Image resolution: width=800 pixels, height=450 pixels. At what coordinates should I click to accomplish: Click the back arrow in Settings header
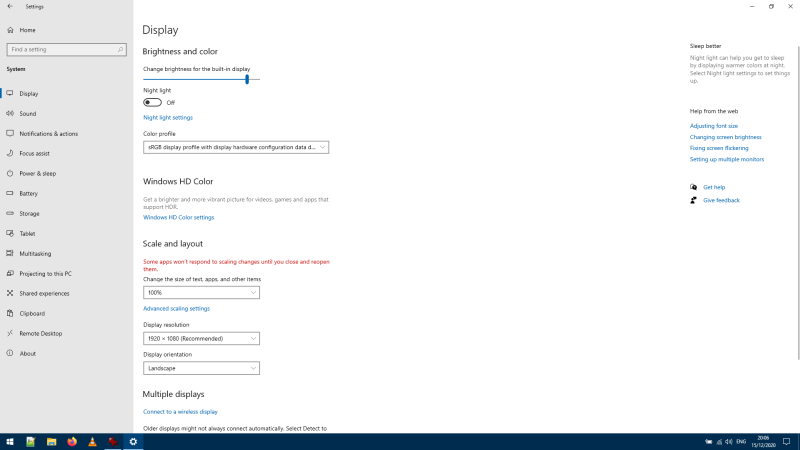(x=9, y=6)
